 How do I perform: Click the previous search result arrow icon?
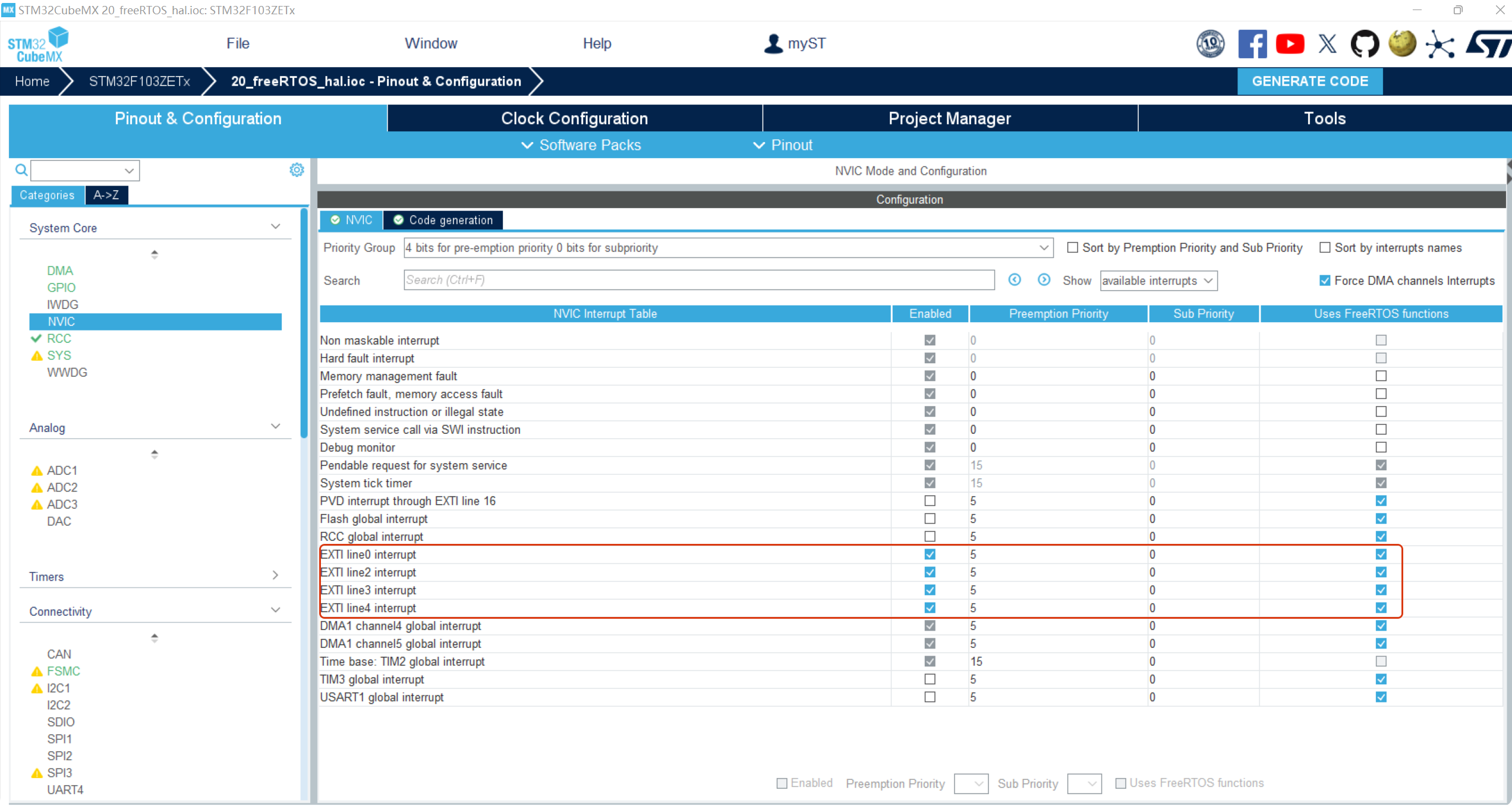coord(1015,280)
